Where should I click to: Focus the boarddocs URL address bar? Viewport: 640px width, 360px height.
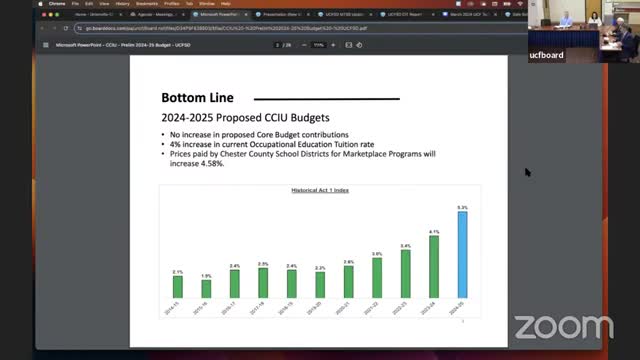301,28
